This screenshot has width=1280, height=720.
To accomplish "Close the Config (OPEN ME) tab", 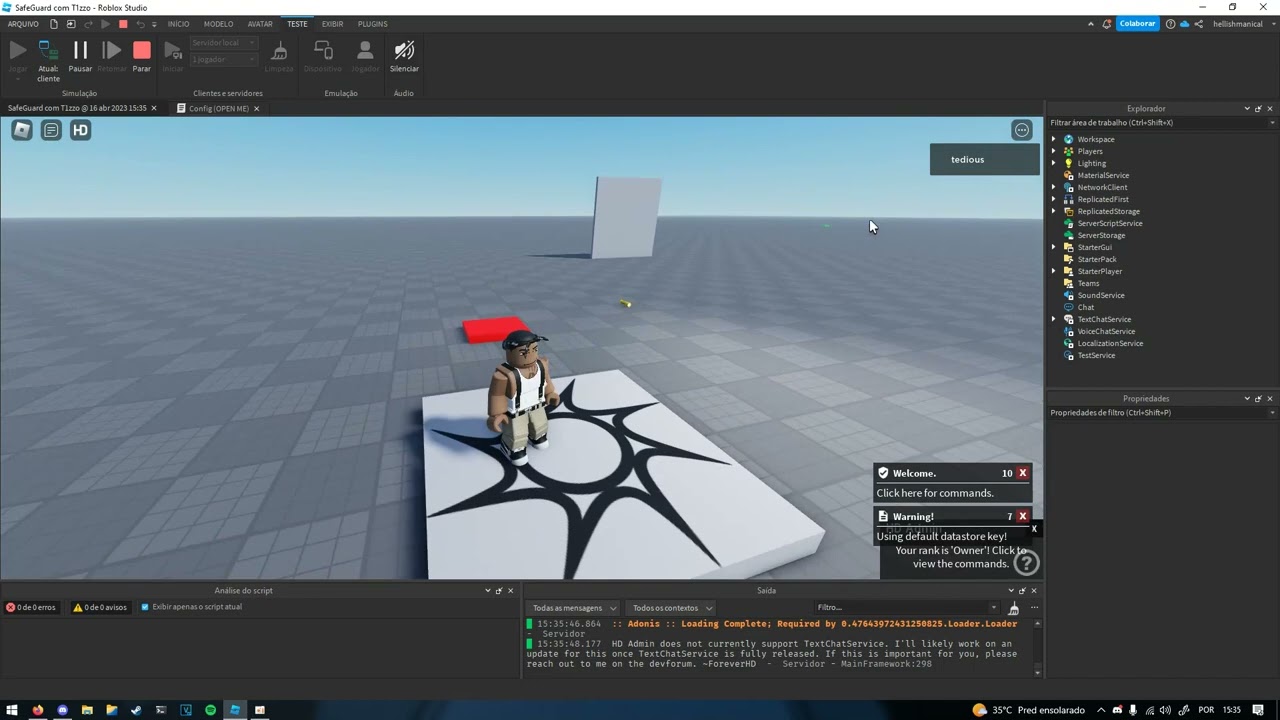I will 256,108.
